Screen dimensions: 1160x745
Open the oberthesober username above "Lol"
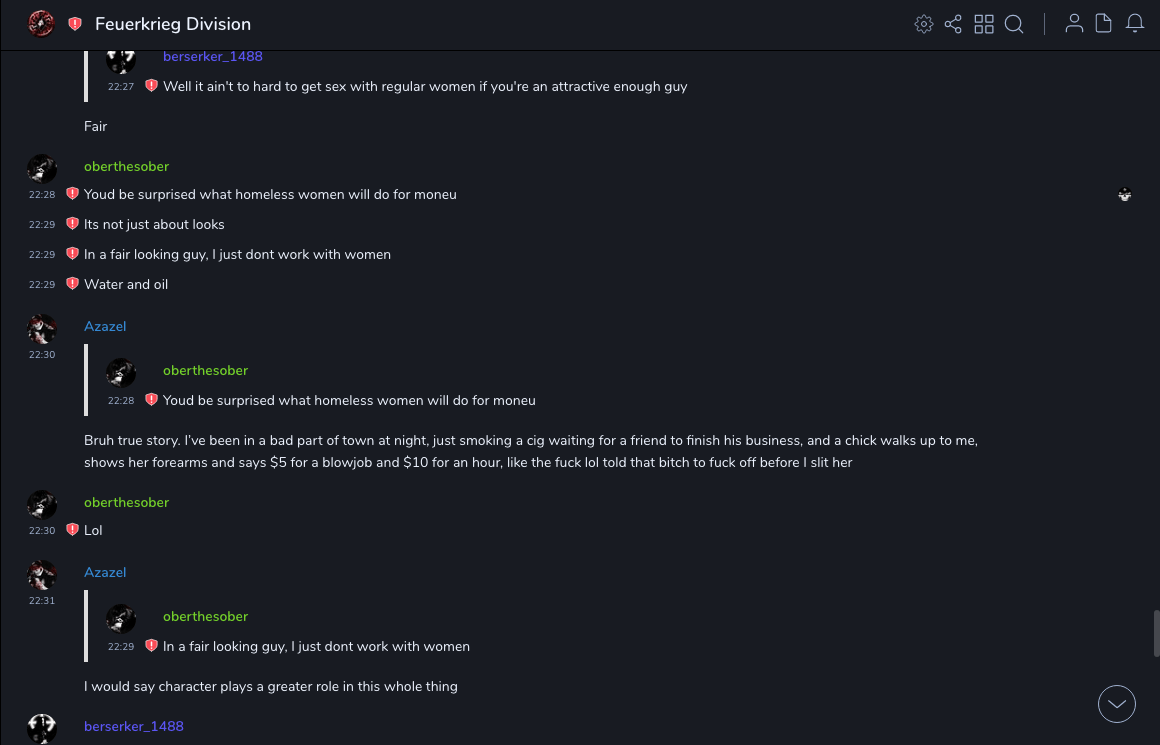point(126,502)
